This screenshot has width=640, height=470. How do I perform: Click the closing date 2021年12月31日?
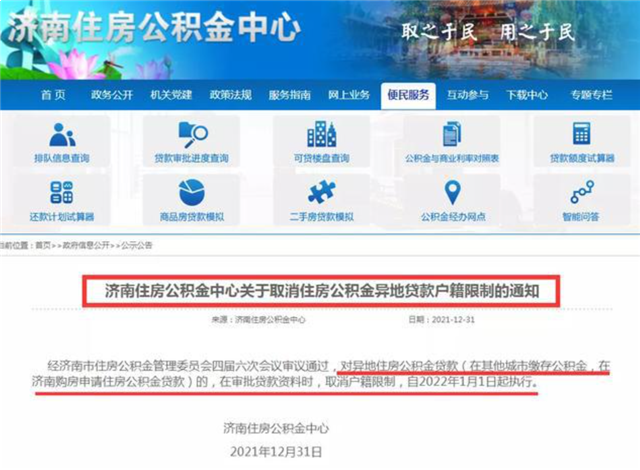[276, 452]
